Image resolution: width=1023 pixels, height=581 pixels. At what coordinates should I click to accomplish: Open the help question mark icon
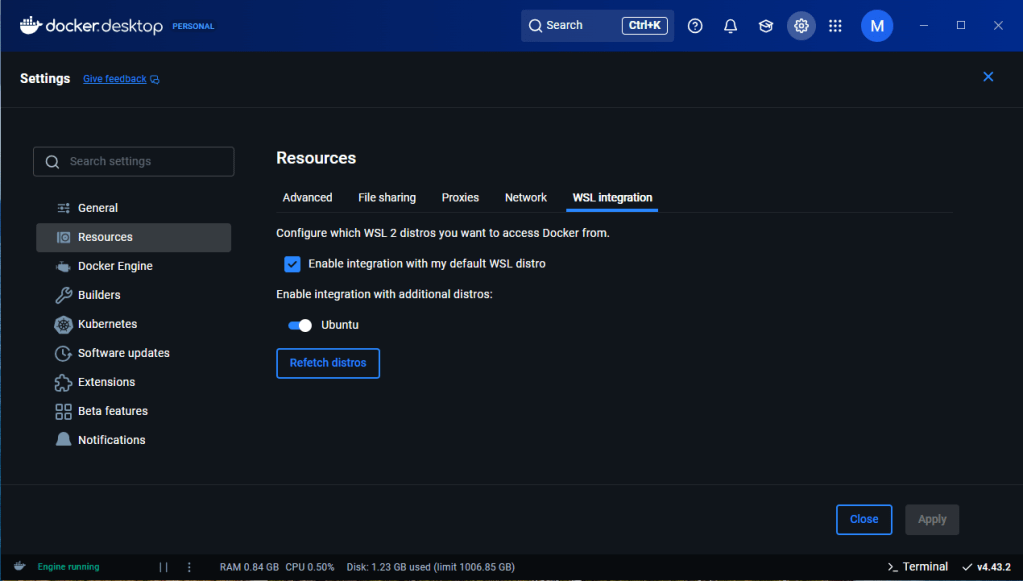coord(696,26)
